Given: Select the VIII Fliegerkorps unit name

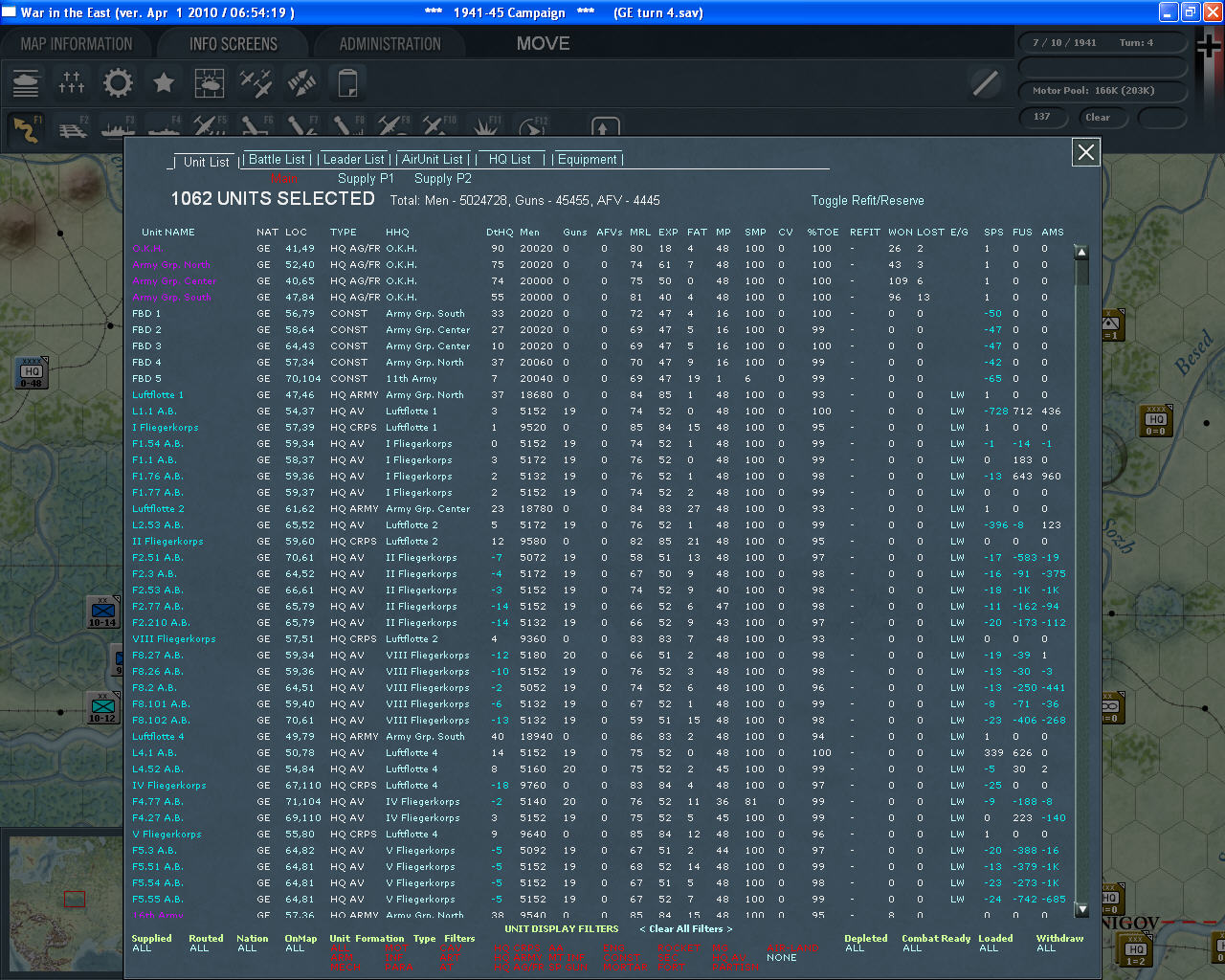Looking at the screenshot, I should (x=174, y=639).
